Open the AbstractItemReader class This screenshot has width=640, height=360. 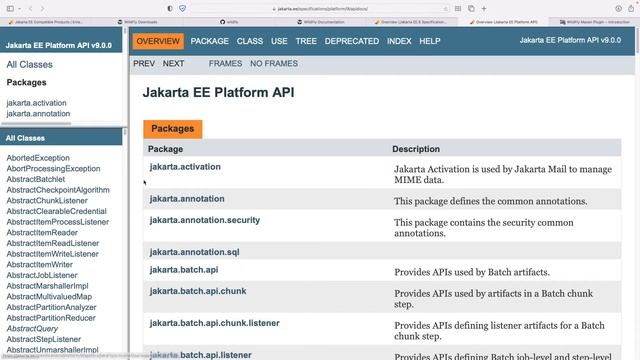click(42, 233)
